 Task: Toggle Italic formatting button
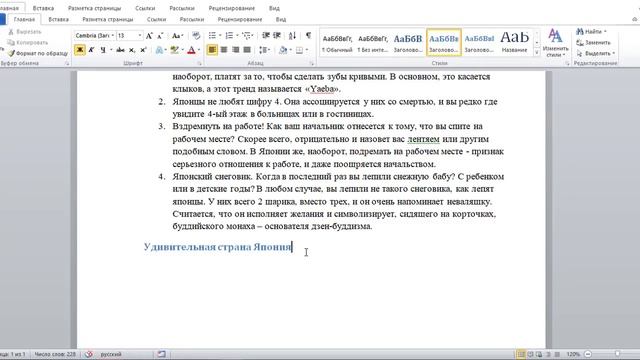pyautogui.click(x=91, y=50)
